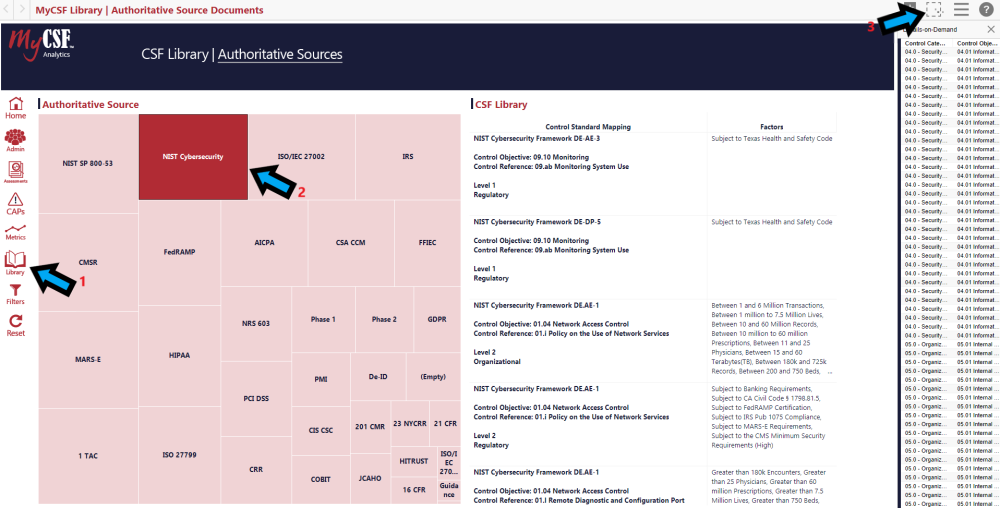The height and width of the screenshot is (508, 1000).
Task: Select the ISO/IEC 27002 tile
Action: coord(302,157)
